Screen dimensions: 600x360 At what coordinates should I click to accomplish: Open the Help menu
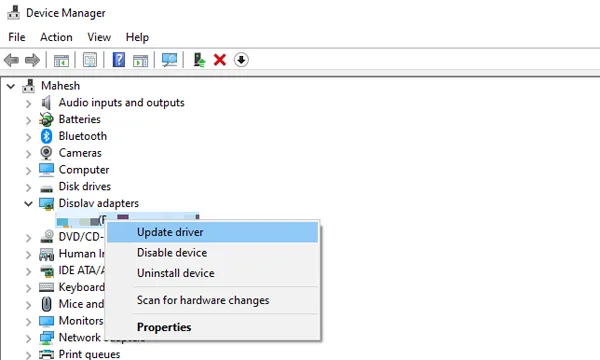pos(137,37)
